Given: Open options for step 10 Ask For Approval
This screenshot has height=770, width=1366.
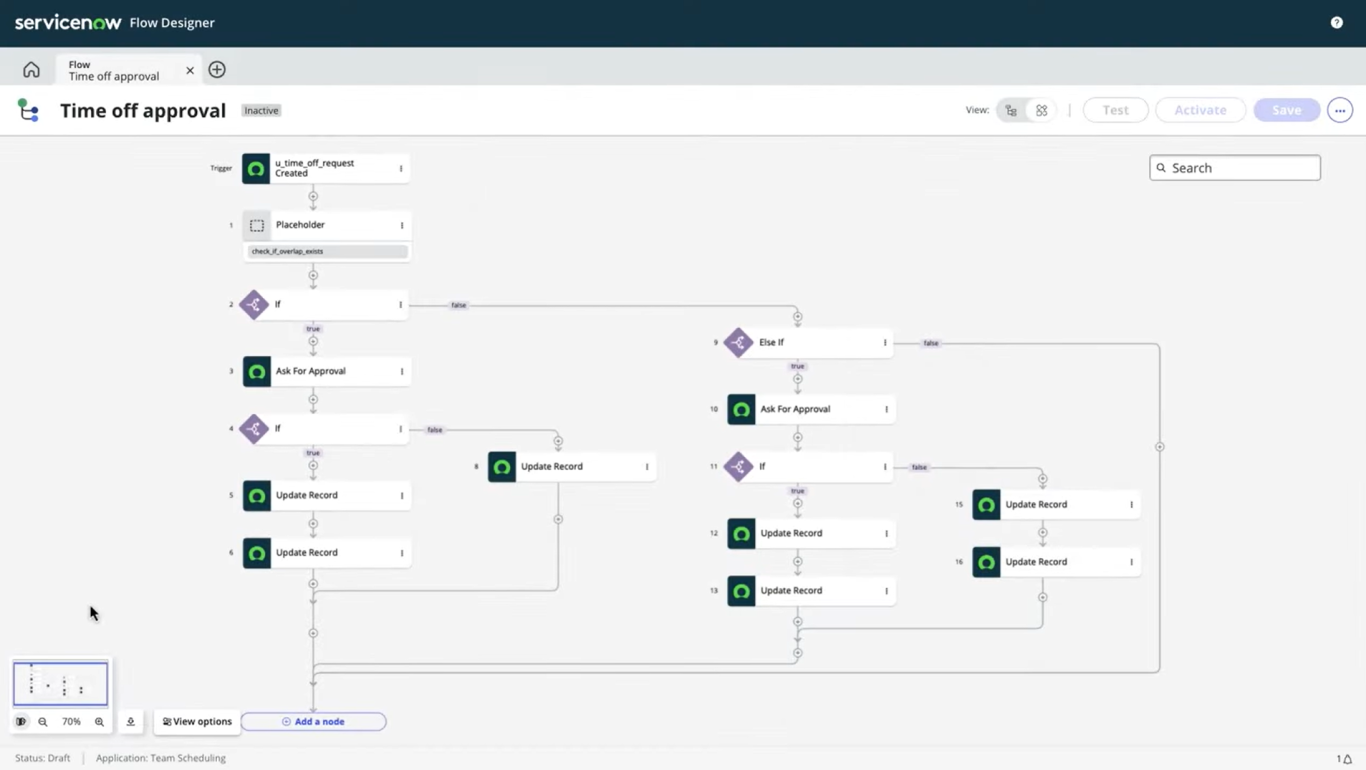Looking at the screenshot, I should click(886, 410).
